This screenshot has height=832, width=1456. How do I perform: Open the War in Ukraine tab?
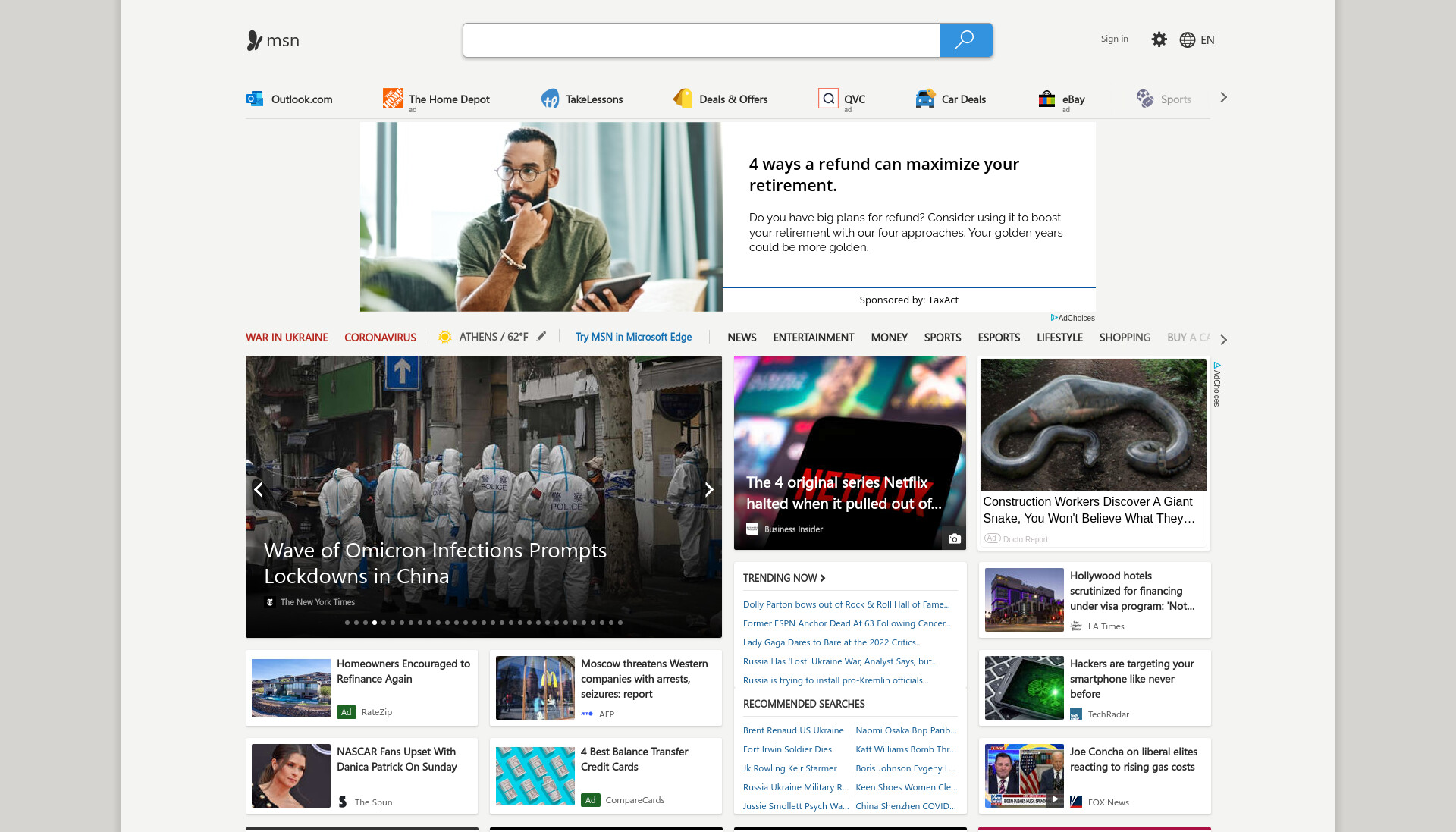287,338
